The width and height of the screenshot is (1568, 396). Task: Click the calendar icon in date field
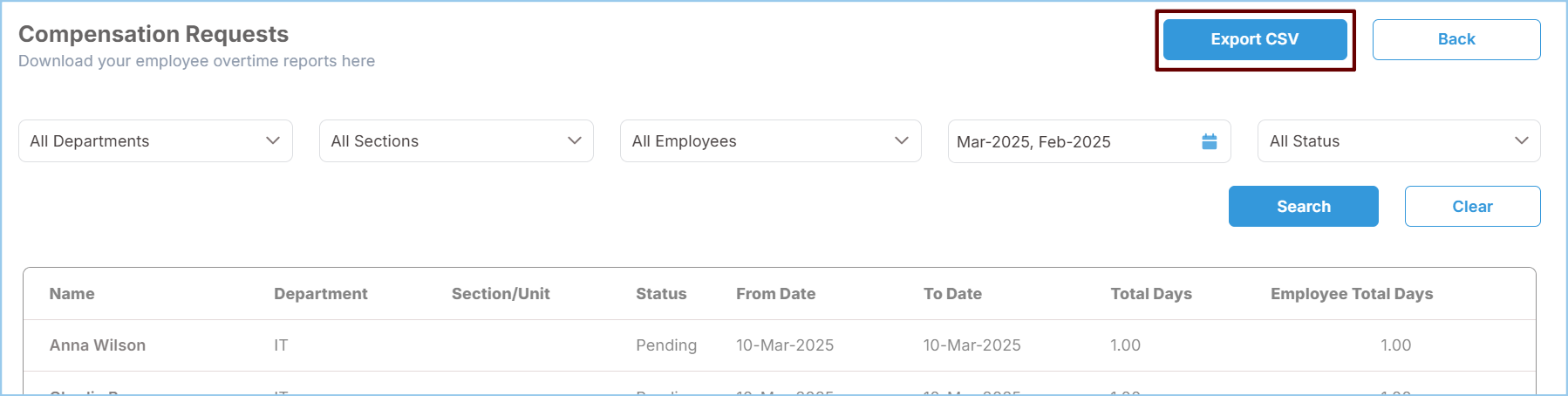point(1209,141)
